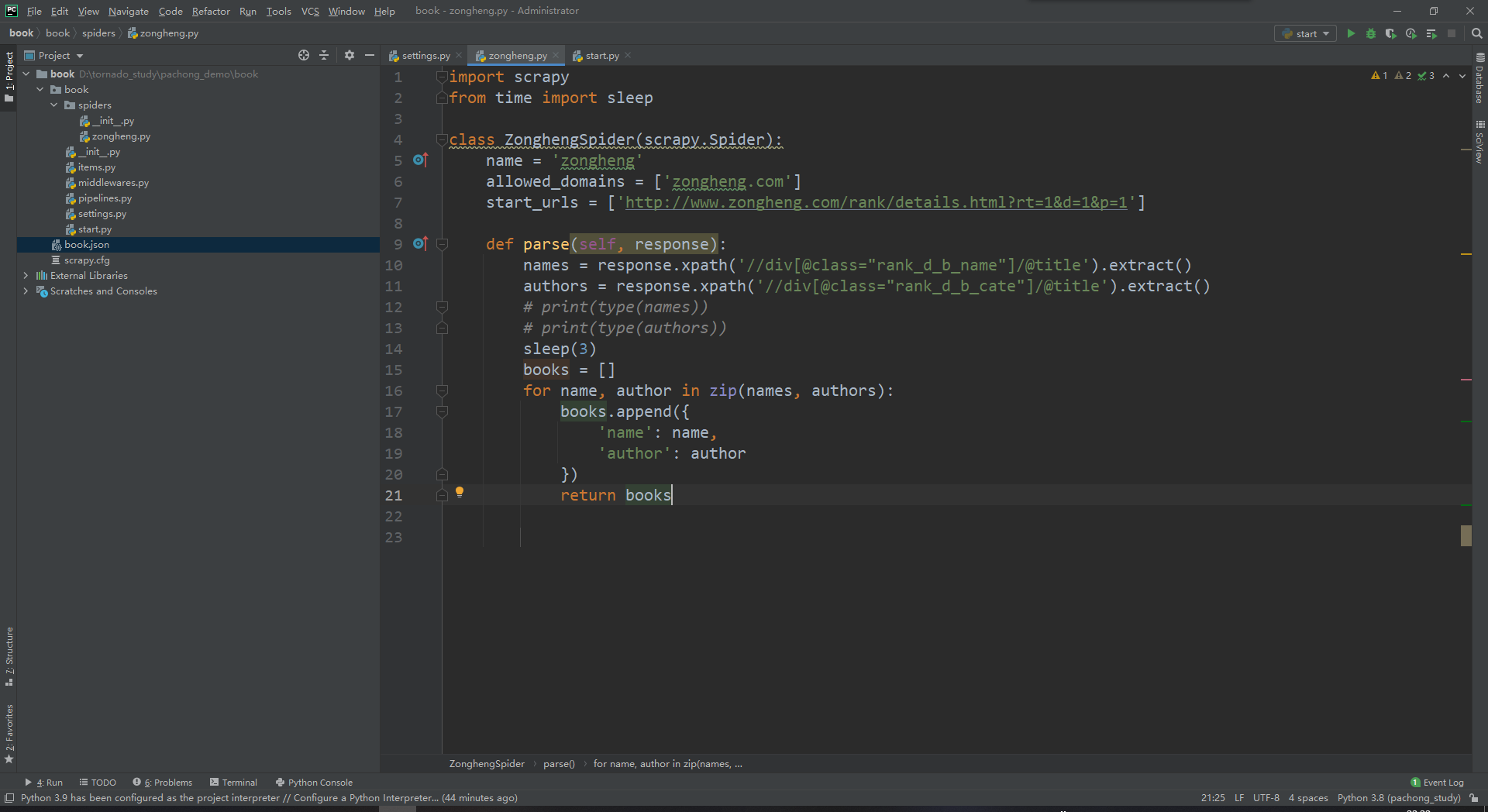Open the VCS menu
This screenshot has height=812, width=1488.
click(x=310, y=11)
